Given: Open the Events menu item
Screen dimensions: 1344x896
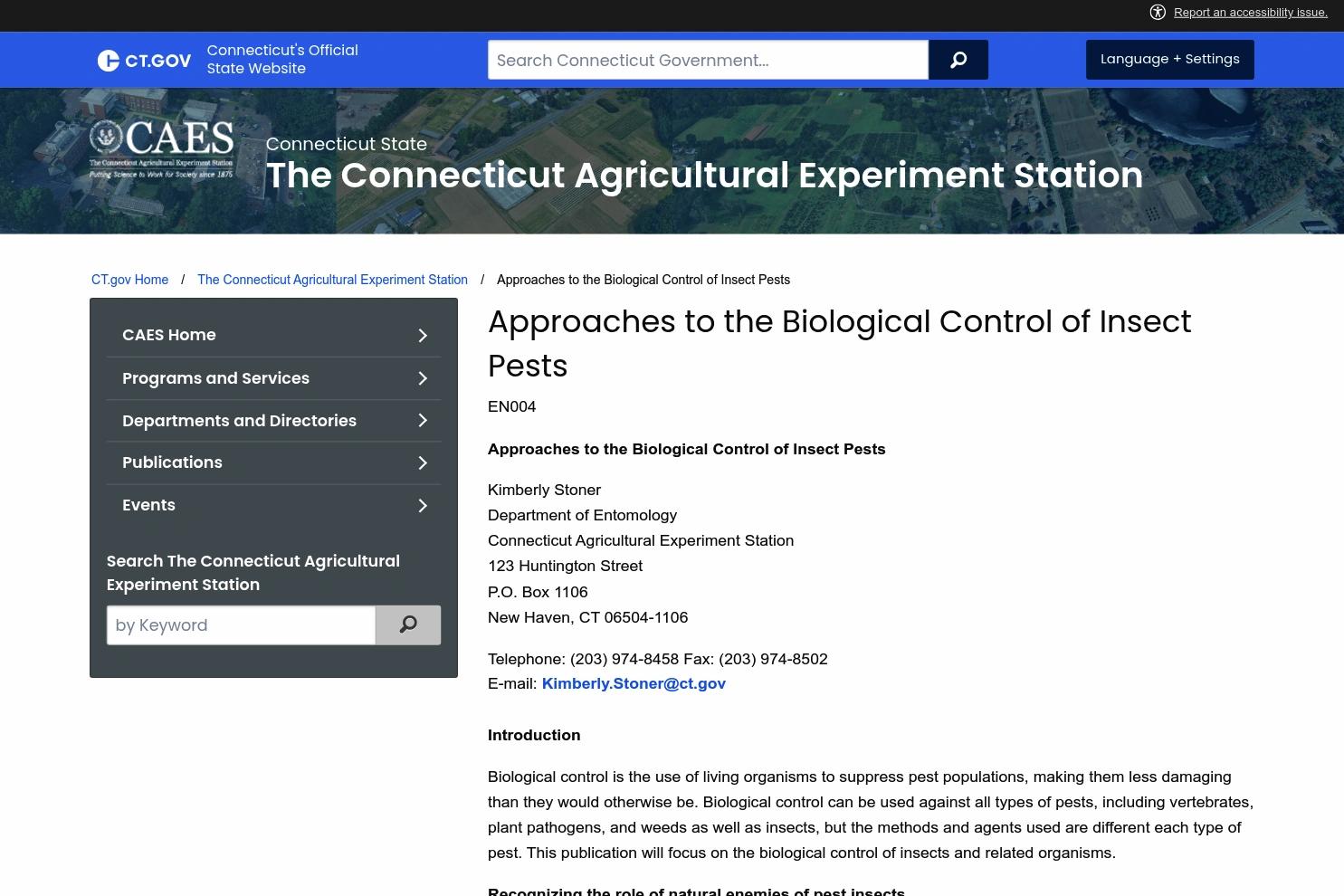Looking at the screenshot, I should 148,505.
